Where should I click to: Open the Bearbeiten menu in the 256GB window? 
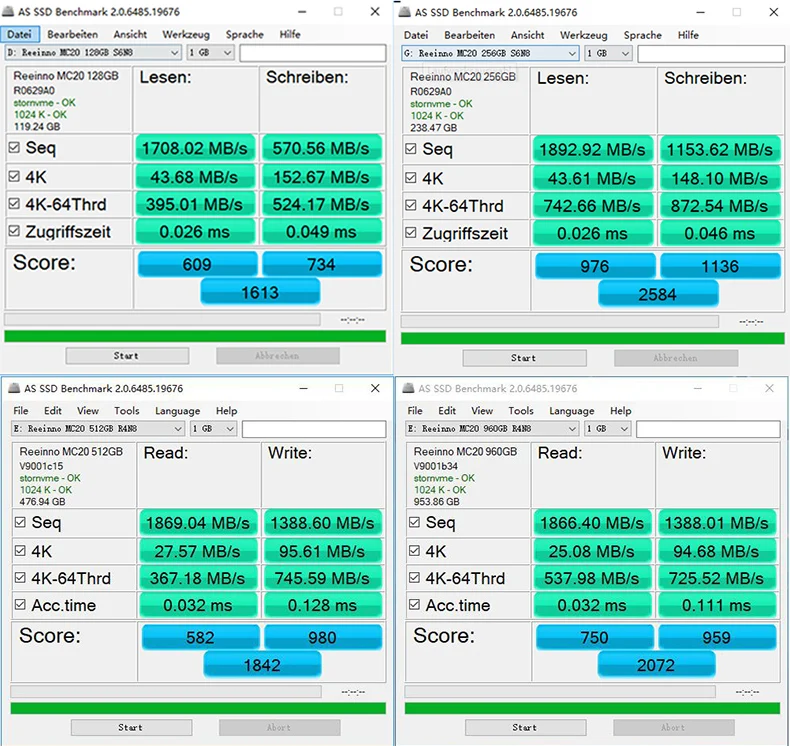469,35
